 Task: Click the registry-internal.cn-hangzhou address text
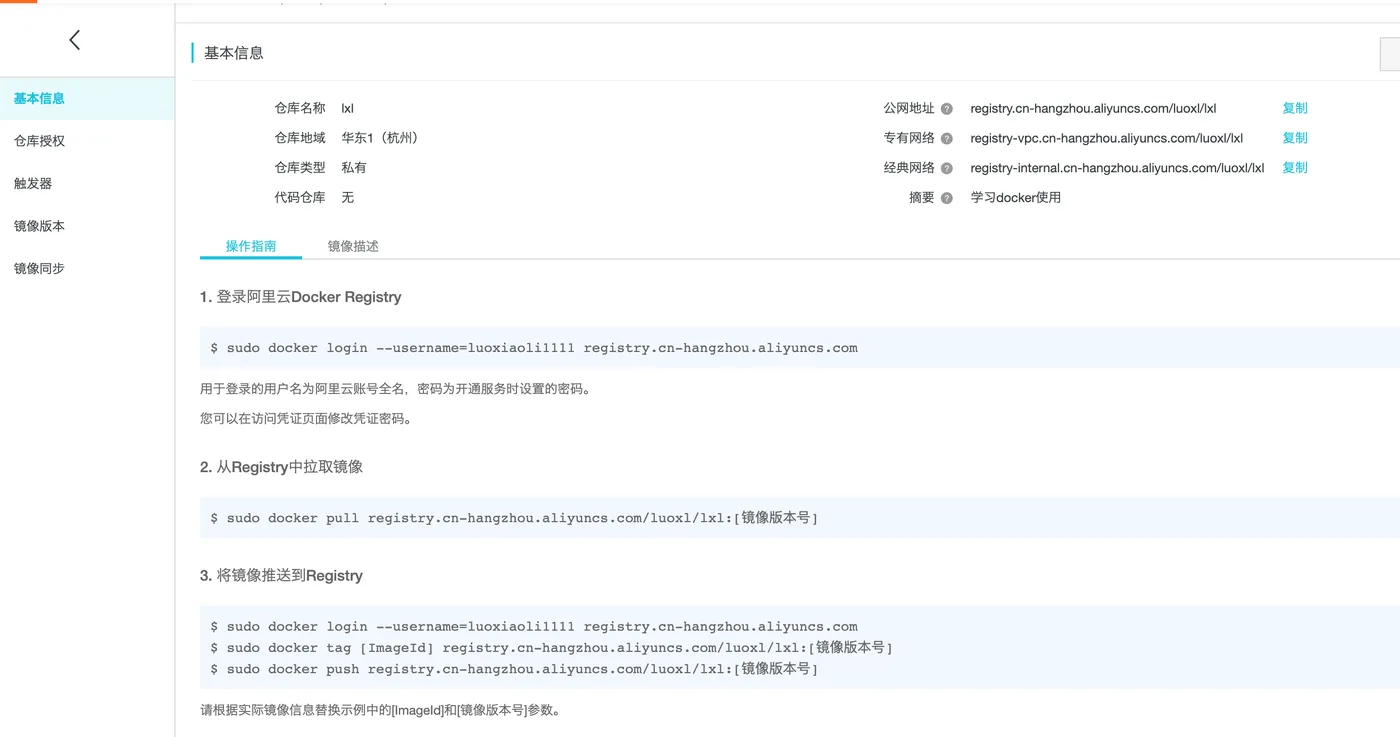click(x=1117, y=168)
